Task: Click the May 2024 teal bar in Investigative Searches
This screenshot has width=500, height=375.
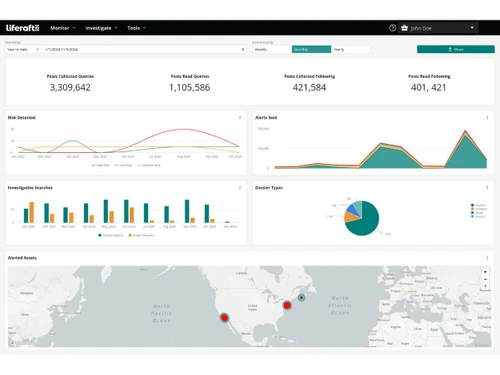Action: 106,211
